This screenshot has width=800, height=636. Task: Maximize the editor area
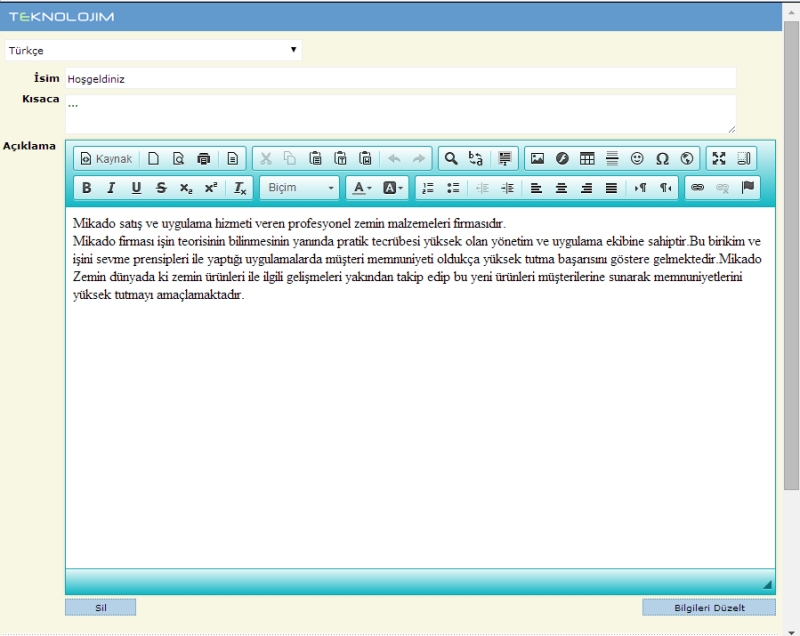[719, 159]
